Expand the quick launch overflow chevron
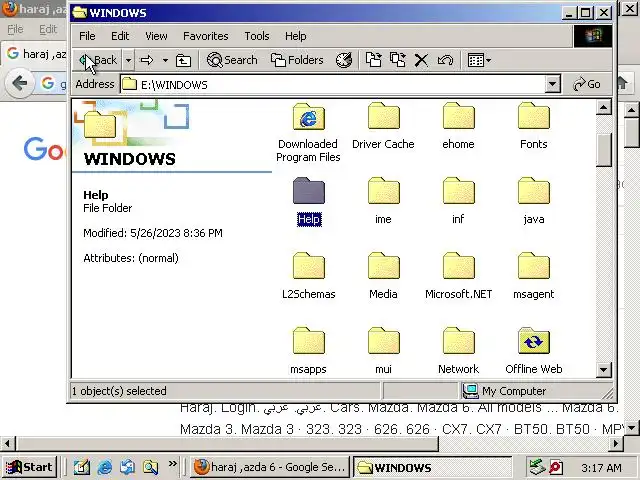 click(173, 464)
